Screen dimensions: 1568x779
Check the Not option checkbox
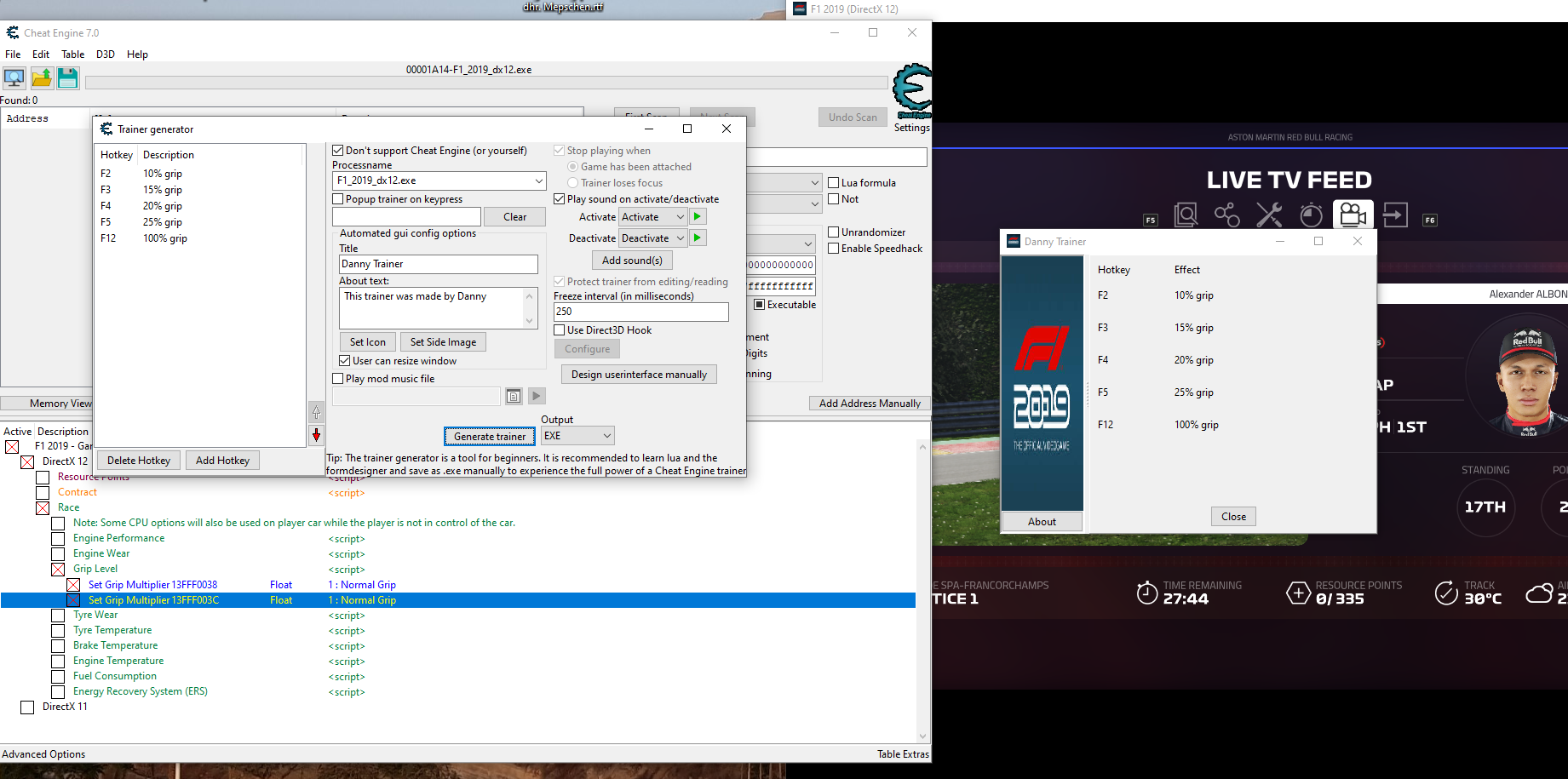pos(834,199)
